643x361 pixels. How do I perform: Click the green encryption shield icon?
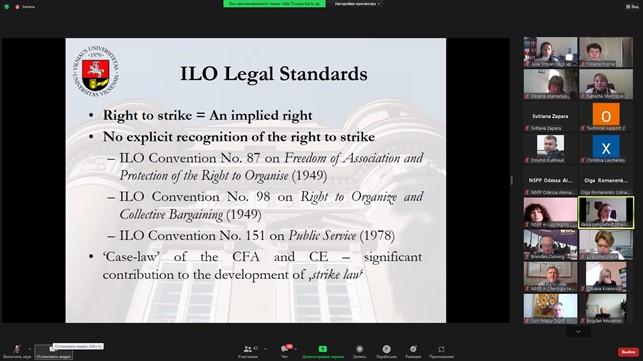coord(7,7)
